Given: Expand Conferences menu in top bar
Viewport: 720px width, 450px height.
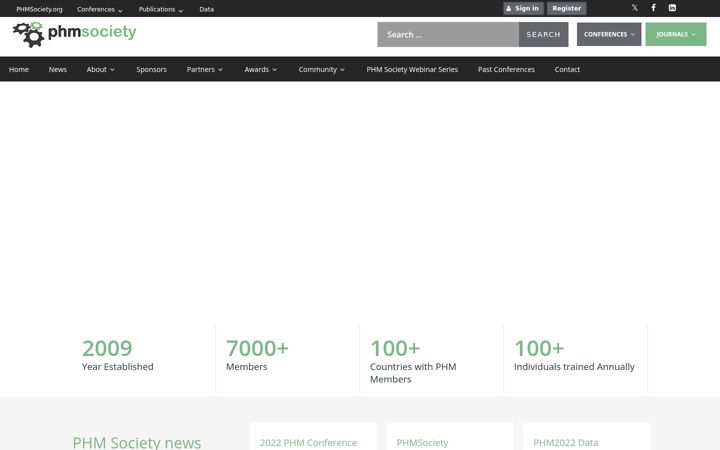Looking at the screenshot, I should (x=100, y=9).
